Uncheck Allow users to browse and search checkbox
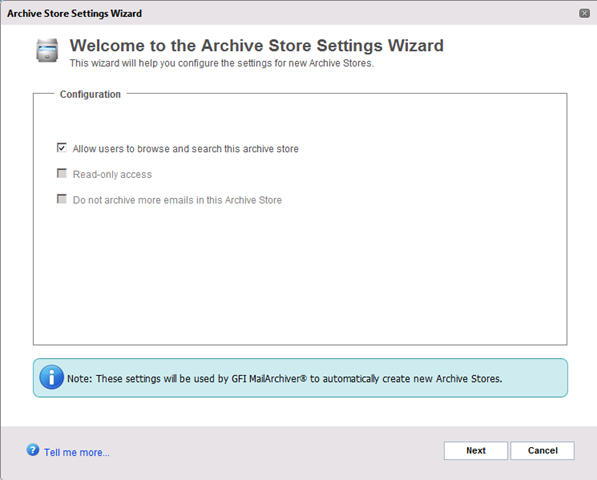 click(x=62, y=147)
